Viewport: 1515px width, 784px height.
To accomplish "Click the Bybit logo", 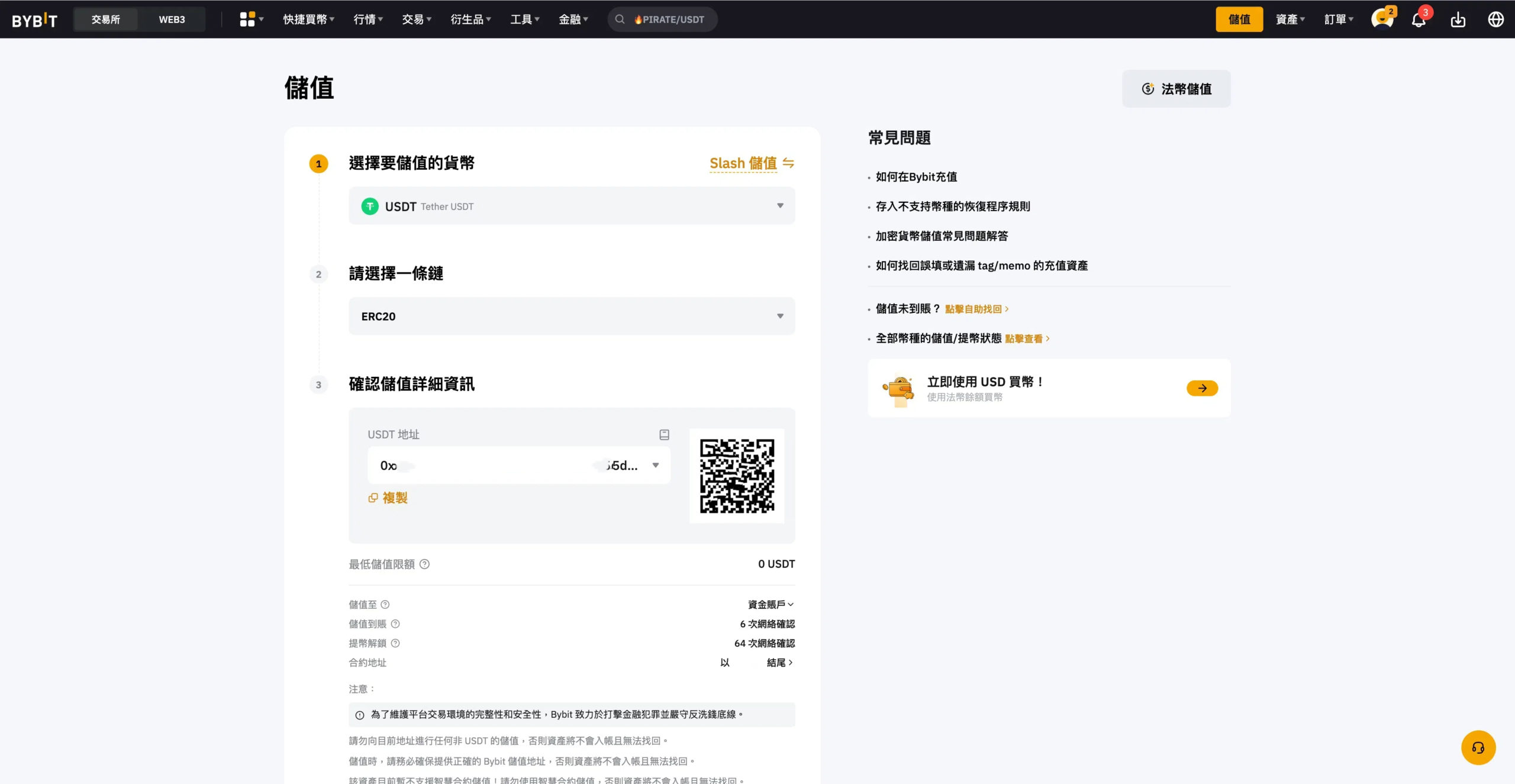I will (x=34, y=20).
